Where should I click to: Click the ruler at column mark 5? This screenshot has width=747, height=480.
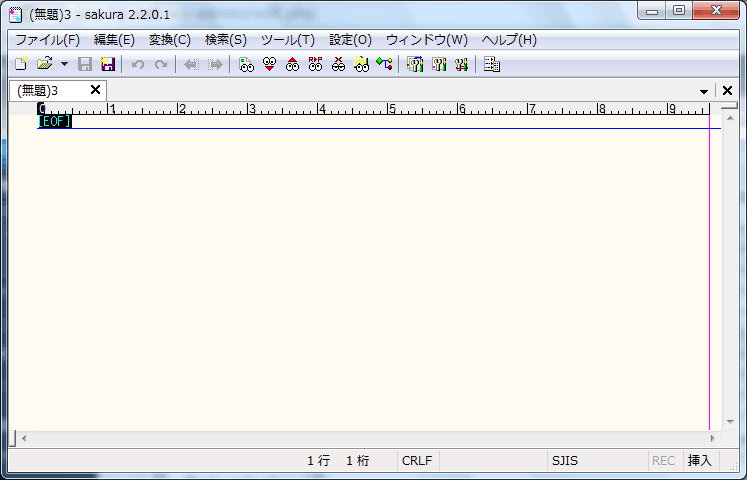(391, 109)
